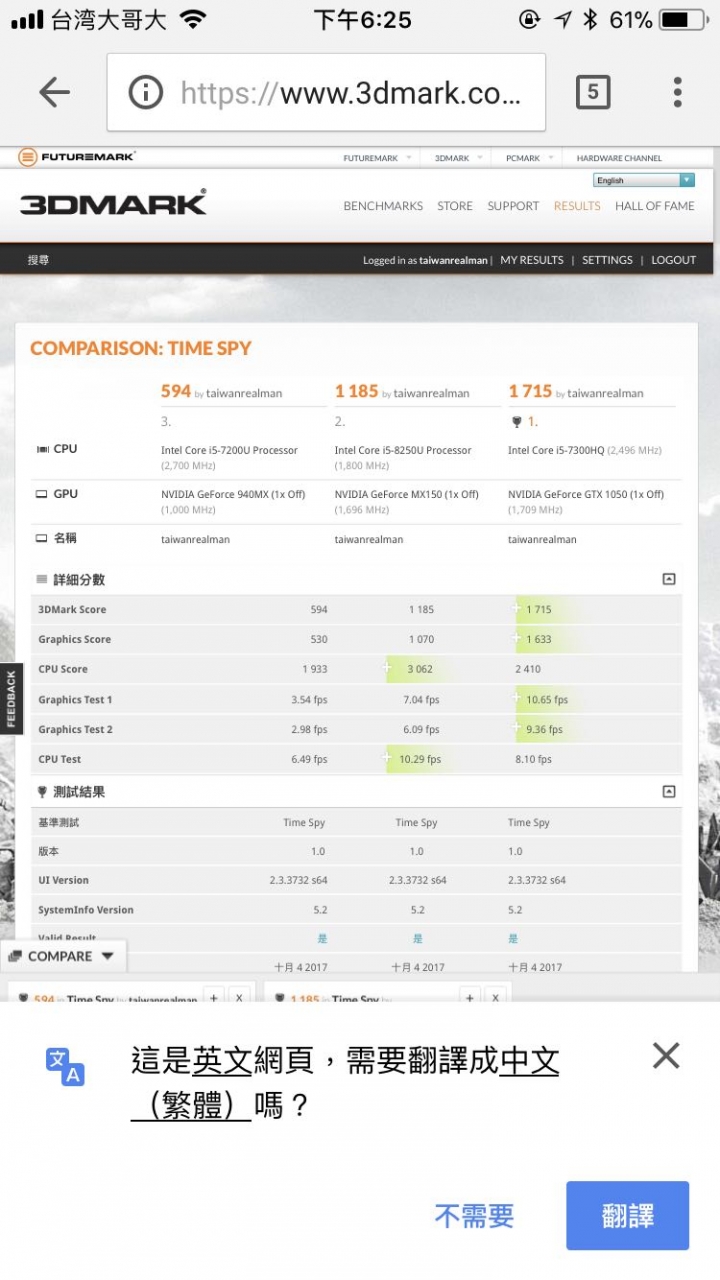Collapse the 測試結果 section
The width and height of the screenshot is (720, 1280).
pos(669,791)
